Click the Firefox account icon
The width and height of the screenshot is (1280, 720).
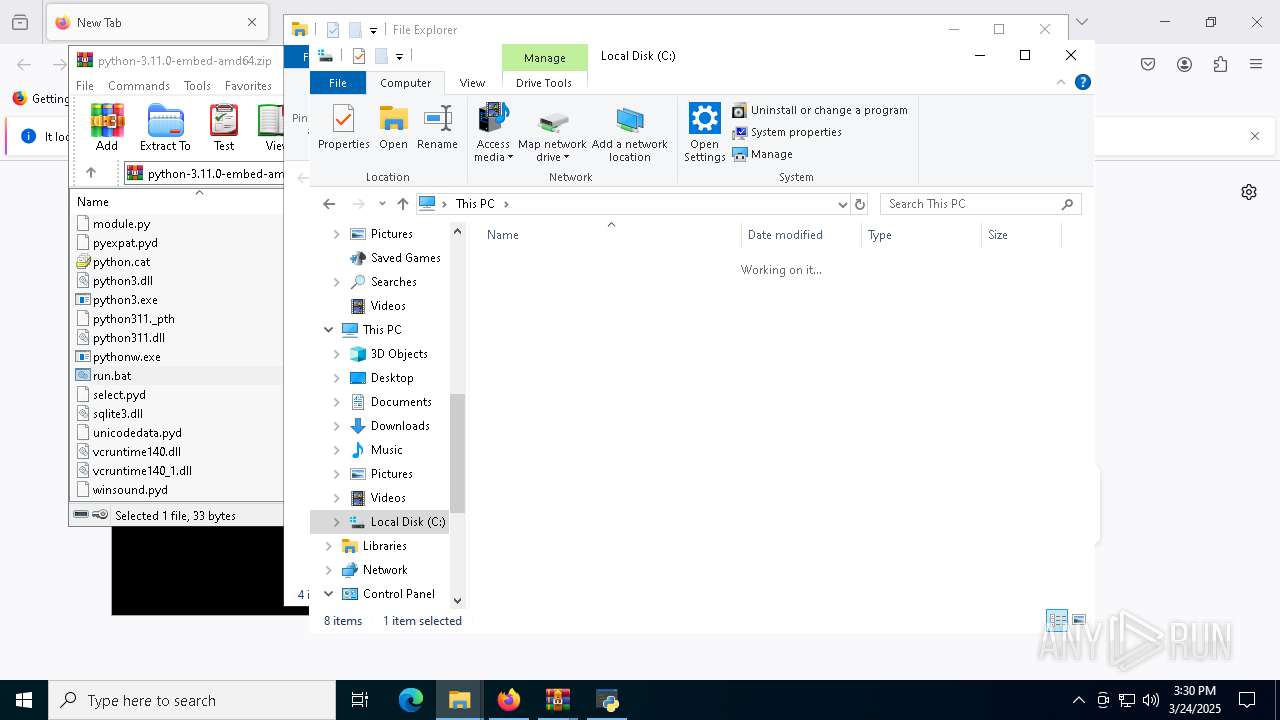[1184, 65]
